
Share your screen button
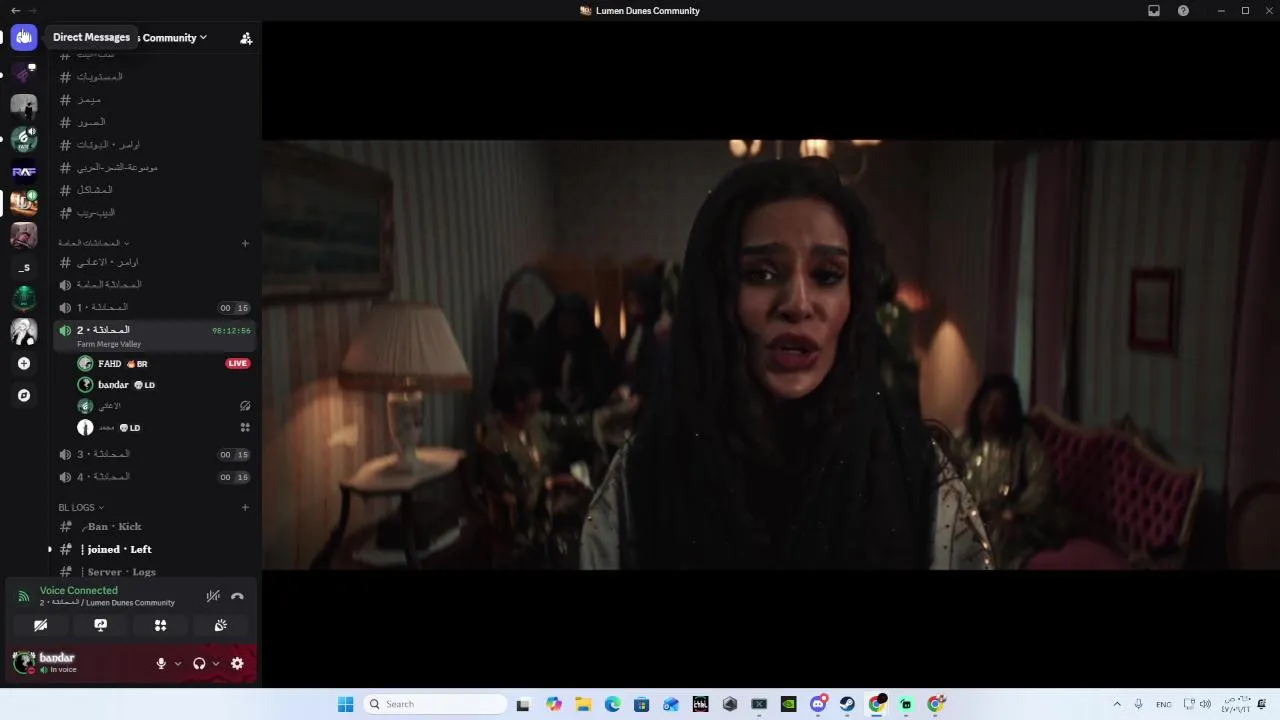[x=101, y=625]
